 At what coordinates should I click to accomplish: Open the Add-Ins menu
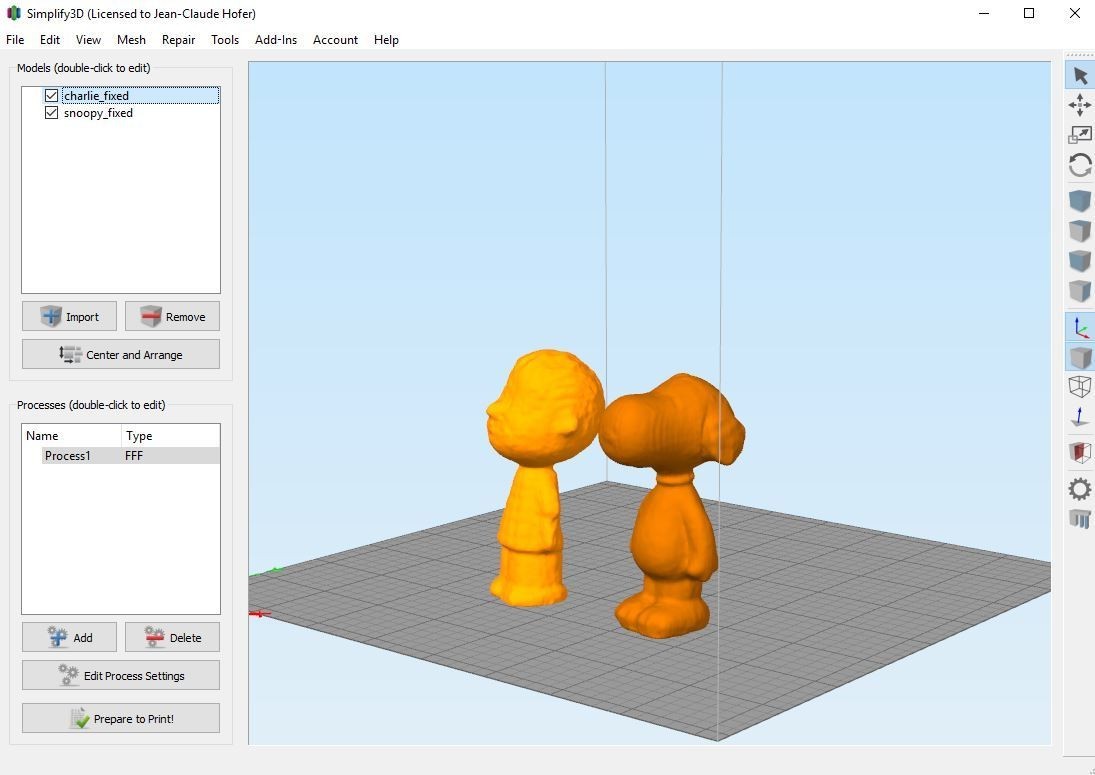(x=276, y=40)
